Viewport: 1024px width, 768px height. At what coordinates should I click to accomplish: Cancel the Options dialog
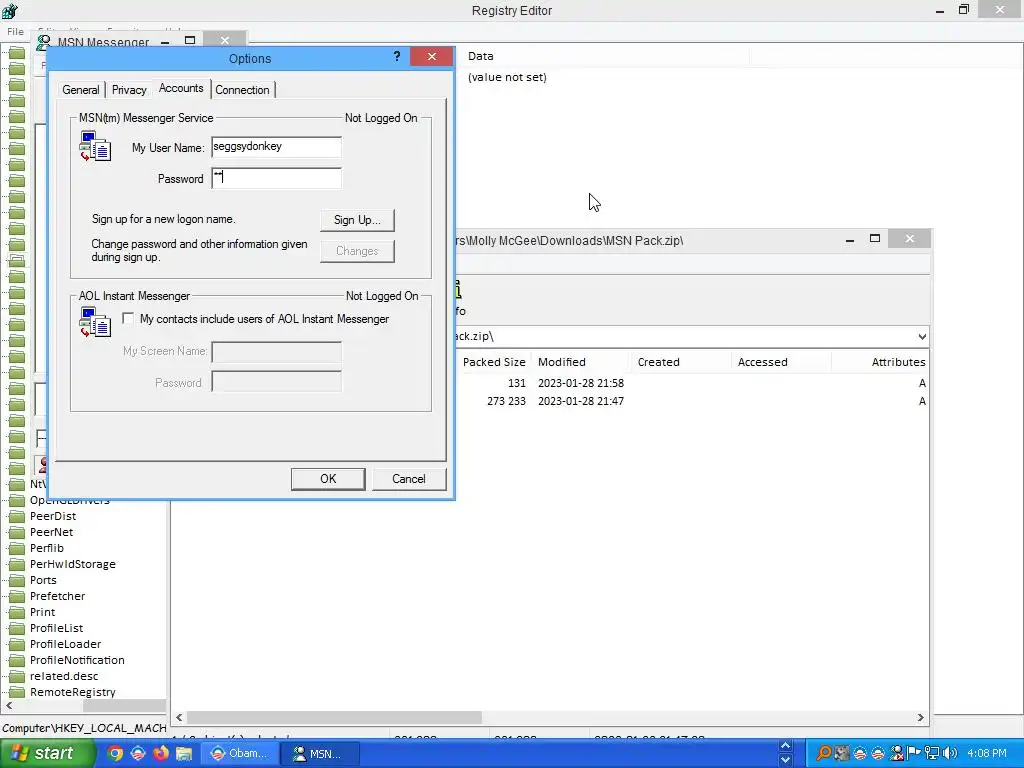tap(409, 479)
